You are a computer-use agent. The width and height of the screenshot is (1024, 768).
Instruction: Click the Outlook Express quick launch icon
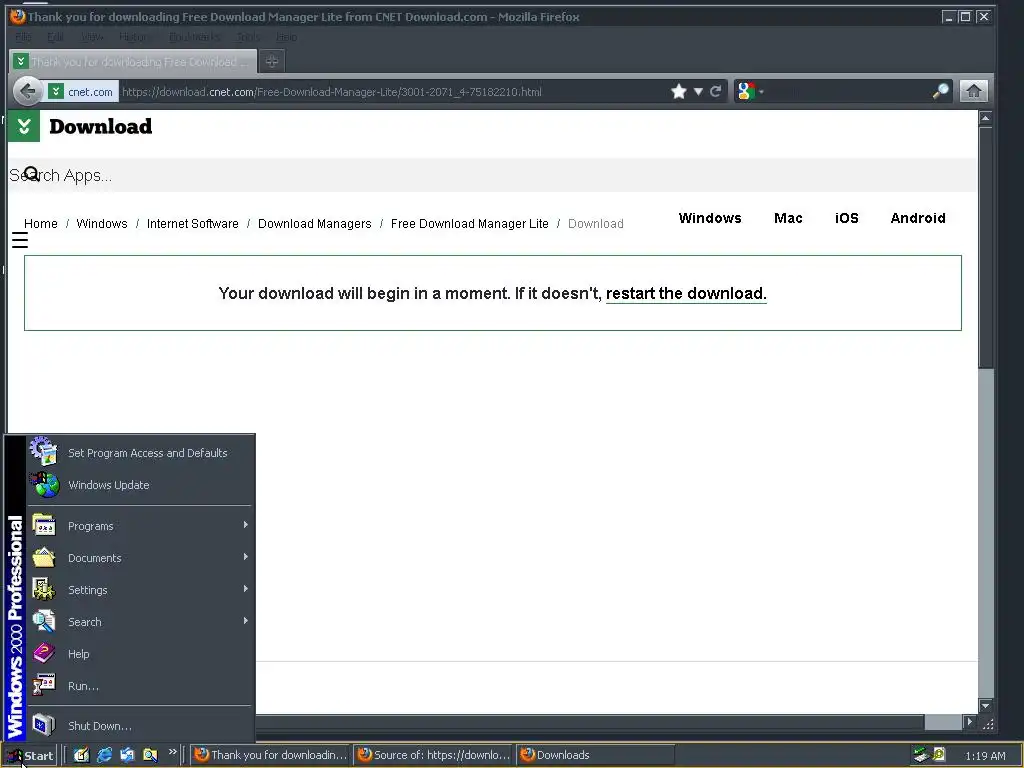[x=127, y=755]
